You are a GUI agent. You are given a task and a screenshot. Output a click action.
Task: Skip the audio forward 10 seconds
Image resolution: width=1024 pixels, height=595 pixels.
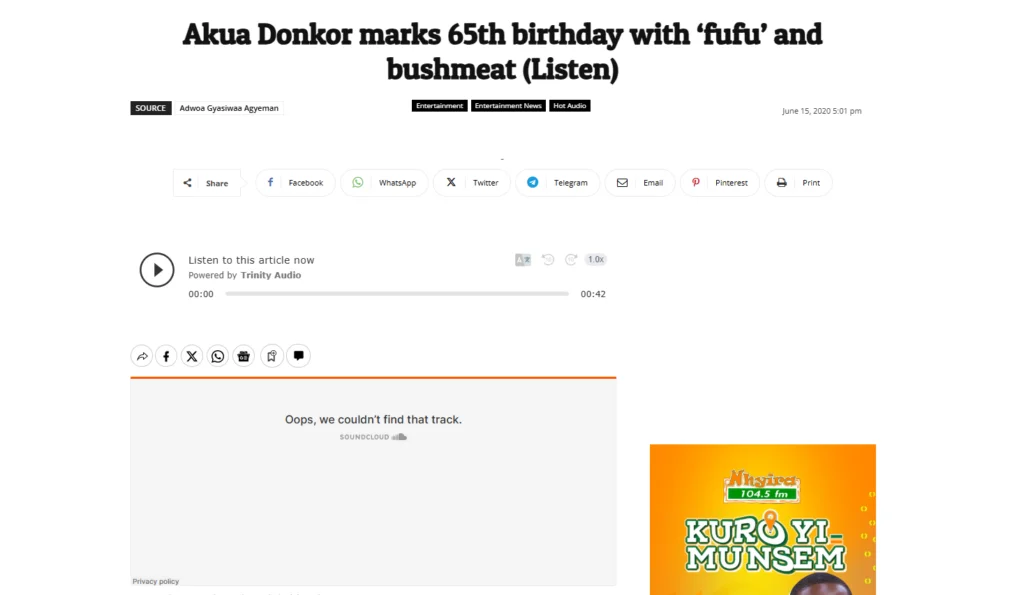point(571,260)
